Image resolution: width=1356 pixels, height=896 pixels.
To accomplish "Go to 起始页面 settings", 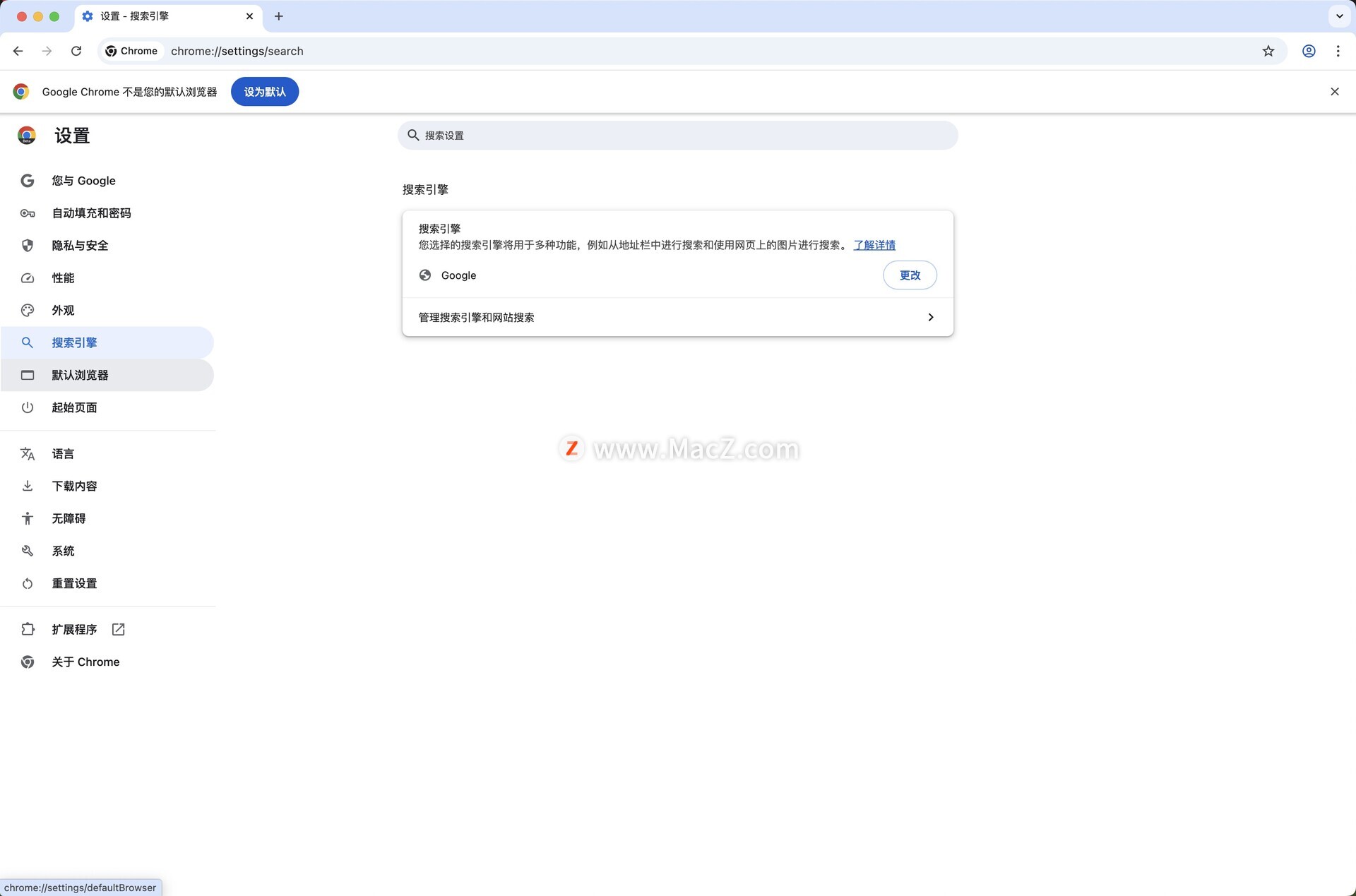I will 107,407.
